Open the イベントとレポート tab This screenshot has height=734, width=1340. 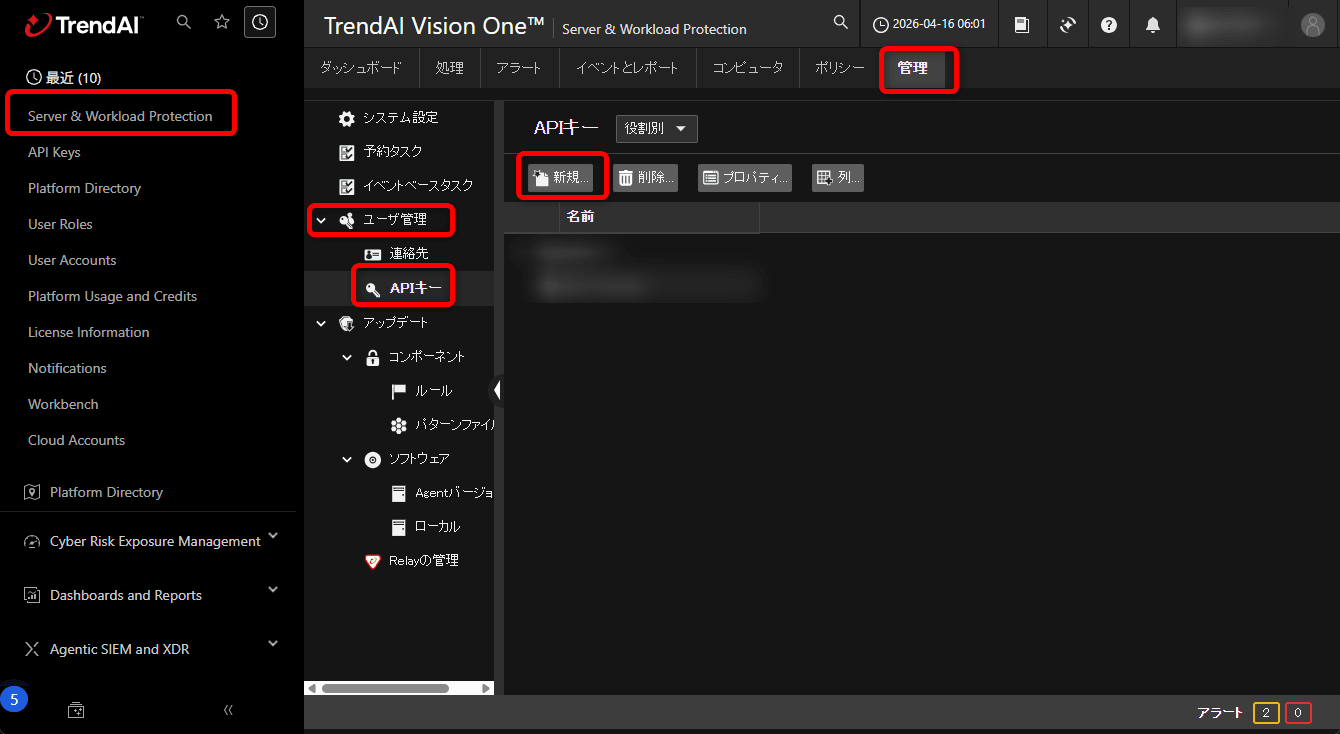(x=627, y=68)
